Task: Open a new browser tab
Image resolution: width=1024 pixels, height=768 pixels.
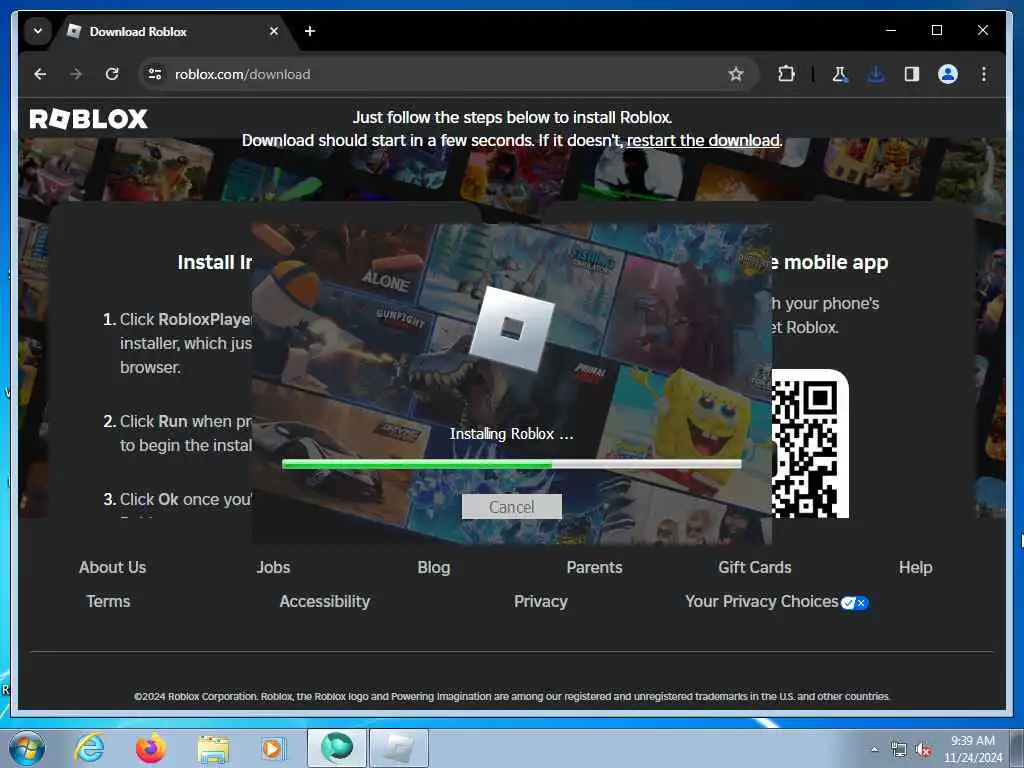Action: (x=310, y=31)
